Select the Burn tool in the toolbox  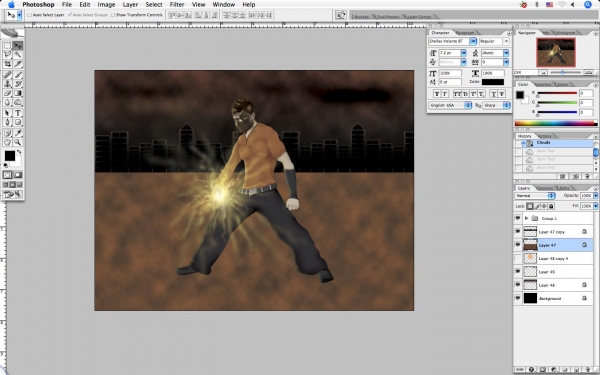coord(18,102)
